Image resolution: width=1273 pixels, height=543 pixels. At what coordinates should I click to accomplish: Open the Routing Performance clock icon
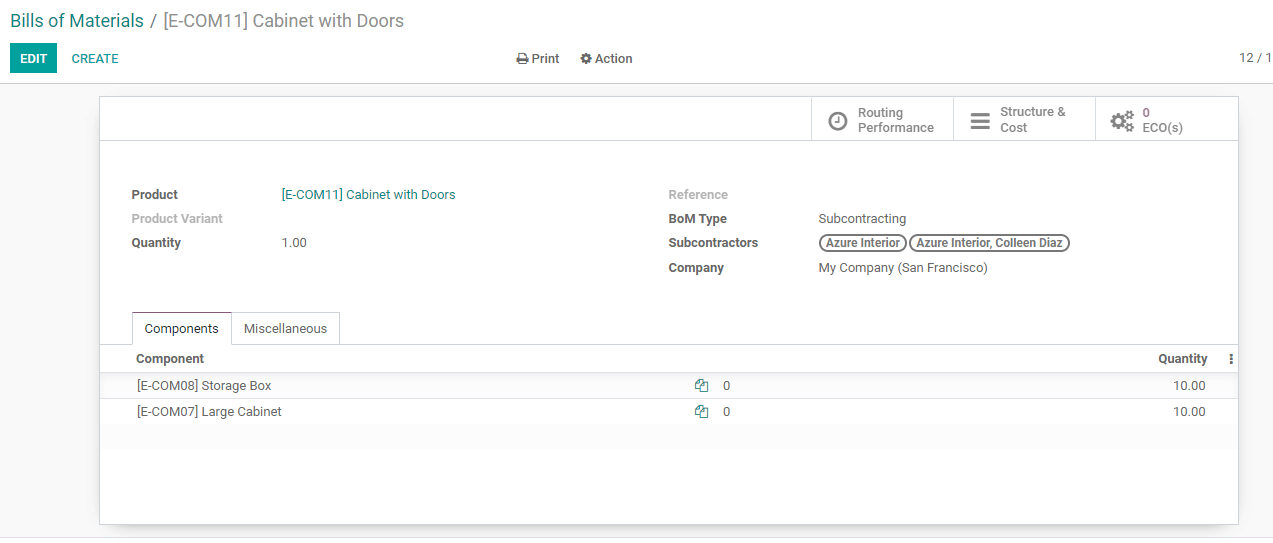[x=838, y=121]
